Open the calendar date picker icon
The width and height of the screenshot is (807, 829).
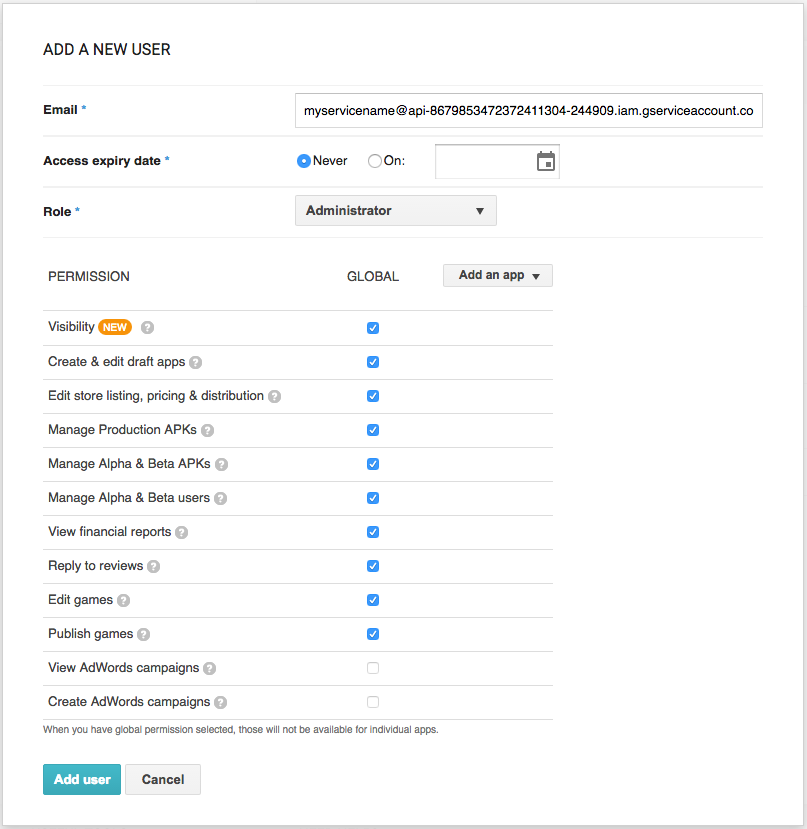545,161
